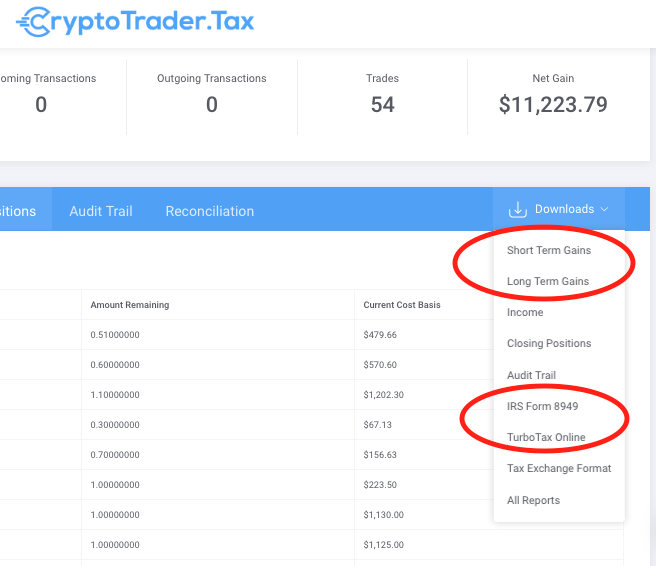Screen dimensions: 656x566
Task: Switch to the Reconciliation tab
Action: tap(210, 211)
